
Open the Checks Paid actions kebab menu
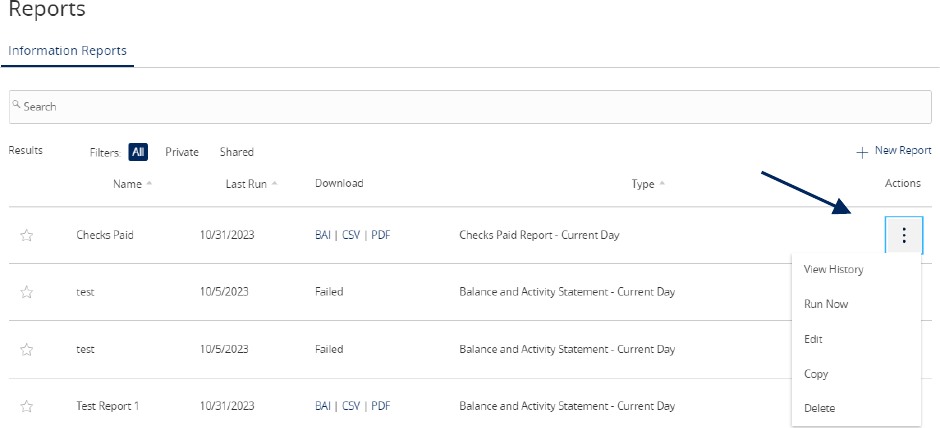(904, 236)
